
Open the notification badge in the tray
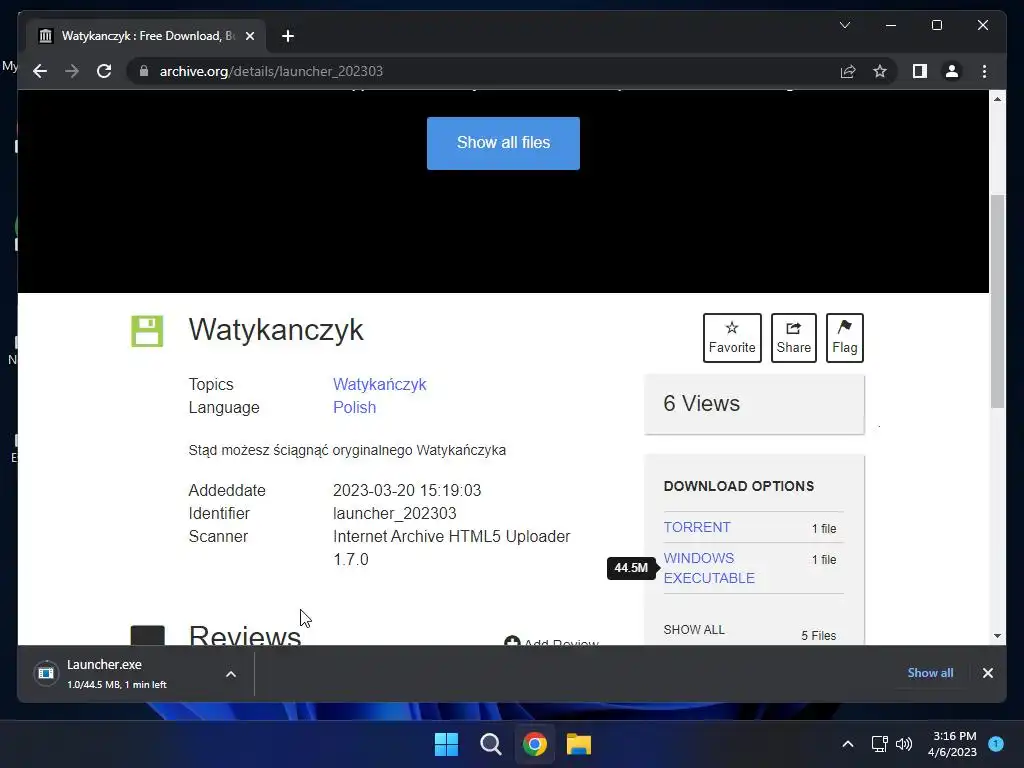(996, 744)
